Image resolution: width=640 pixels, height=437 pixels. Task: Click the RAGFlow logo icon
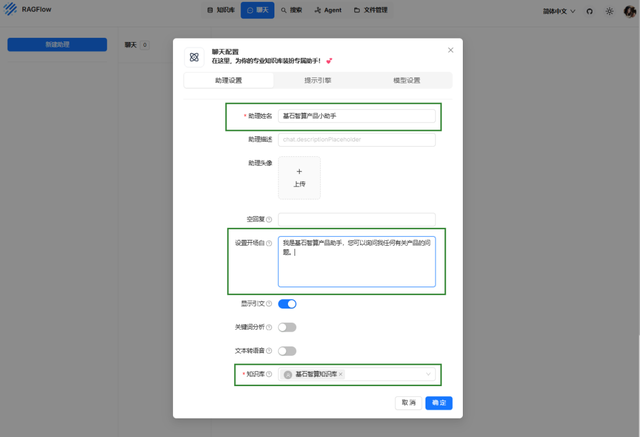[x=10, y=9]
